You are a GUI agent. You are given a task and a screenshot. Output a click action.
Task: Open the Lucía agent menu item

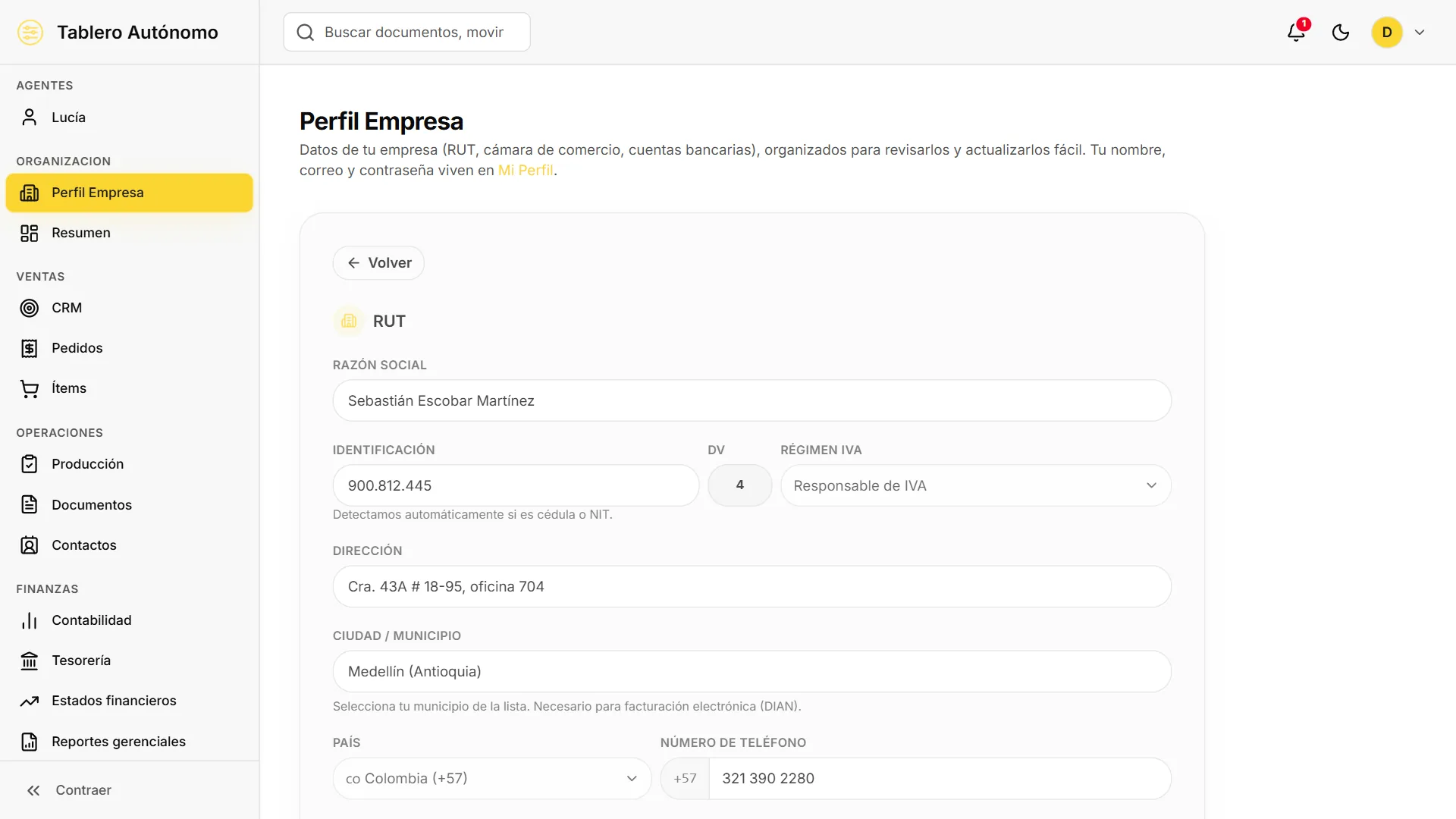[x=129, y=118]
